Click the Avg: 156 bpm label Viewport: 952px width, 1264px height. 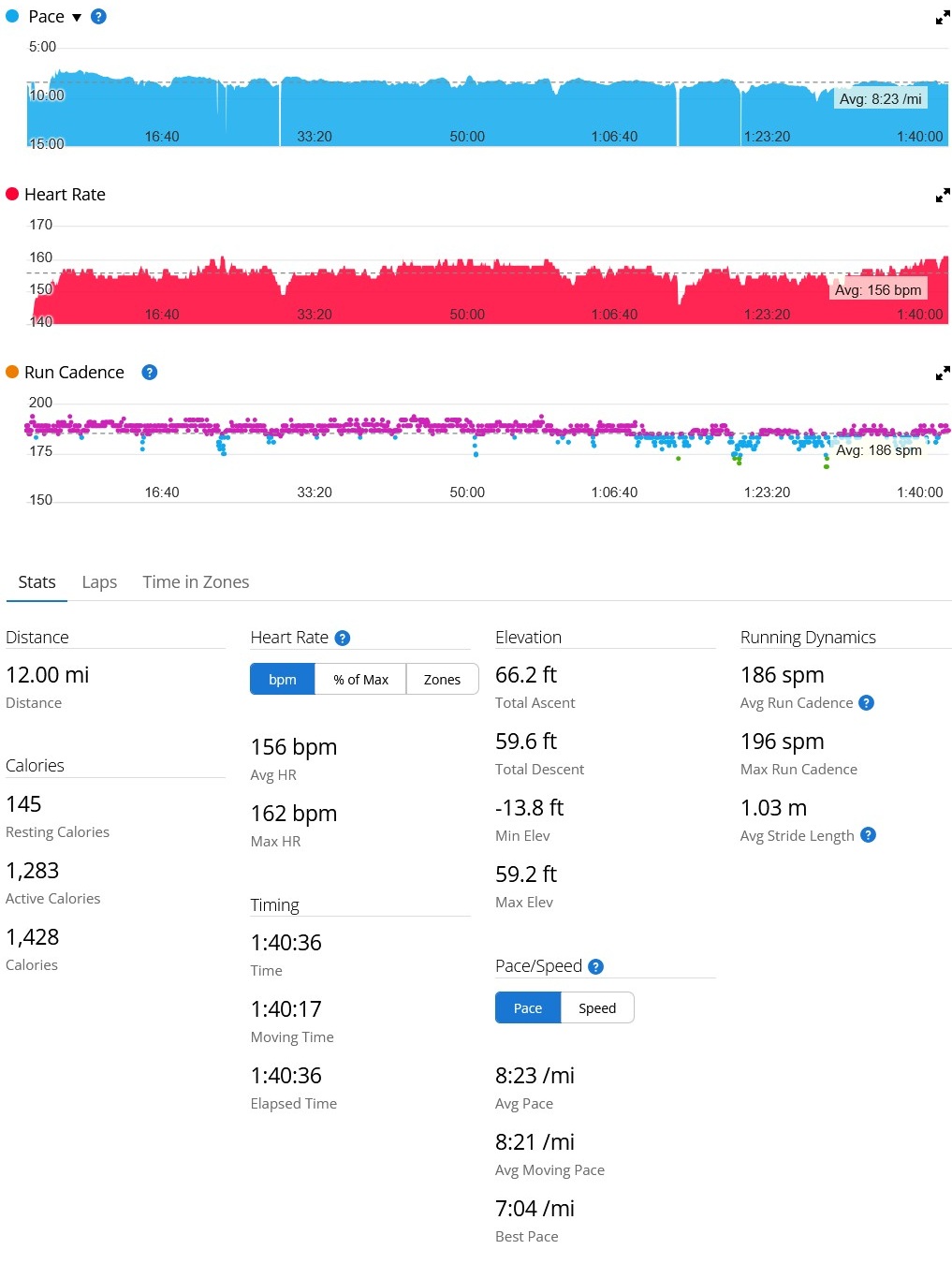click(878, 289)
